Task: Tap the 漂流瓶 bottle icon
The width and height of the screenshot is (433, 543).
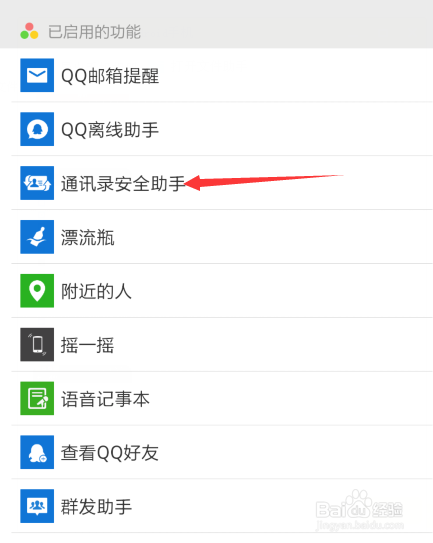Action: coord(37,237)
